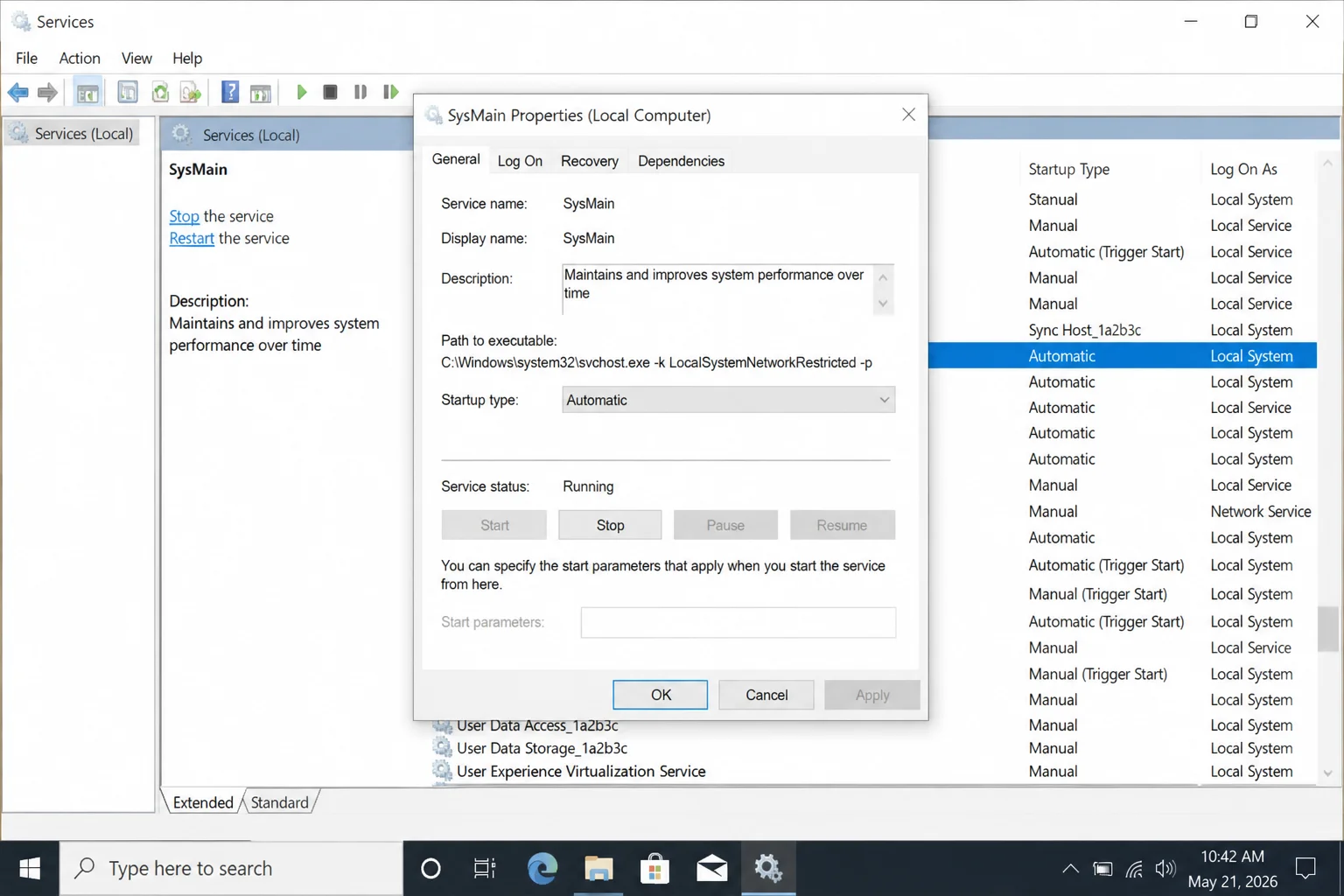Click the Stop Service square toolbar icon
The height and width of the screenshot is (896, 1344).
(330, 92)
